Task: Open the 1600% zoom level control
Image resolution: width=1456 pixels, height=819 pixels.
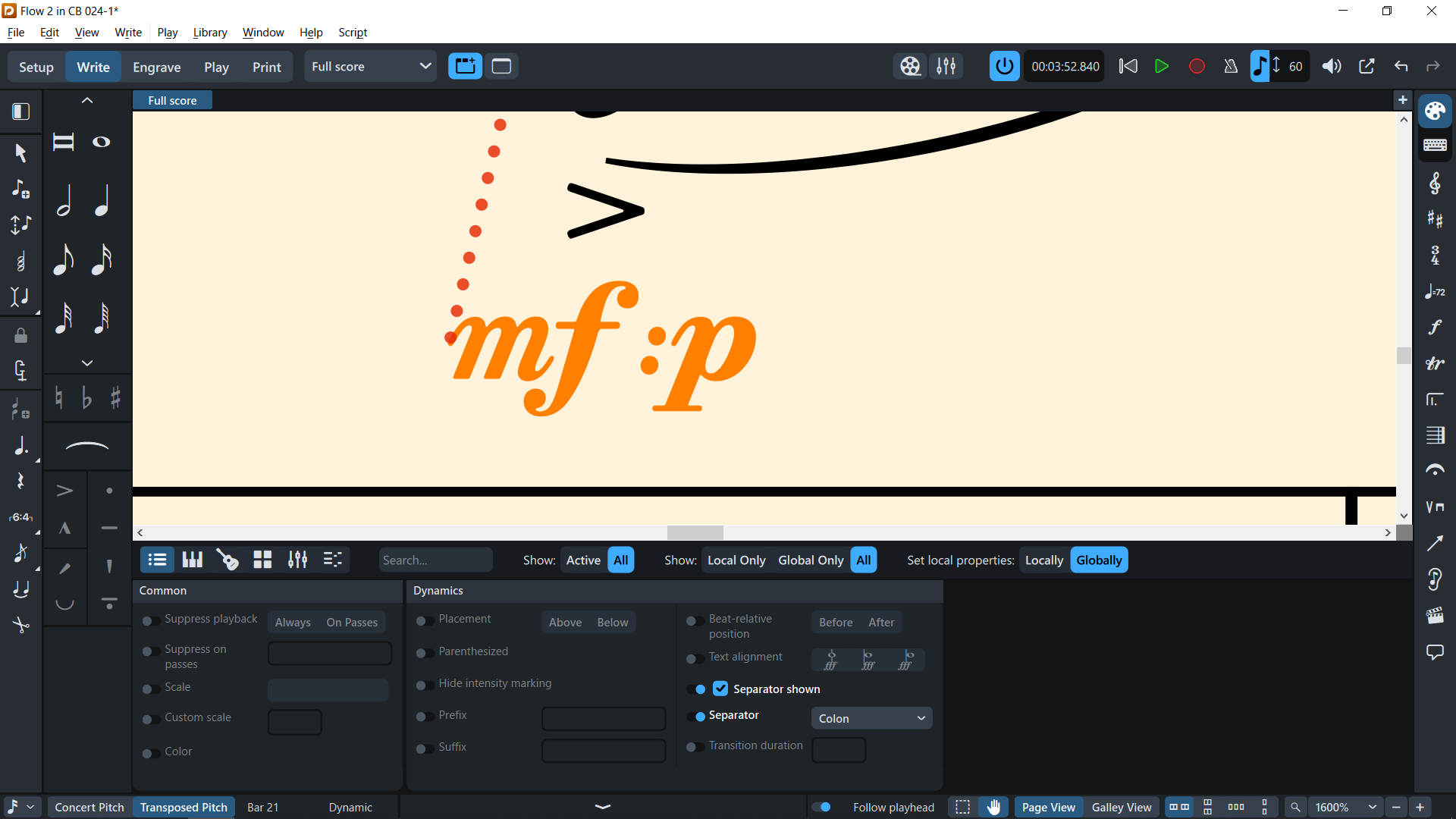Action: pyautogui.click(x=1345, y=807)
